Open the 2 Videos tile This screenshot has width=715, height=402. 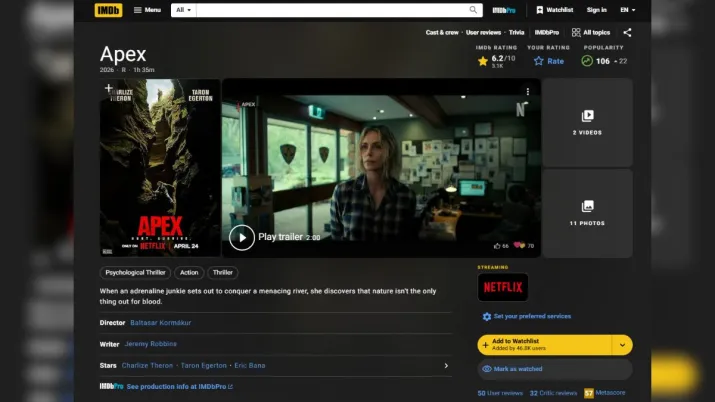587,122
